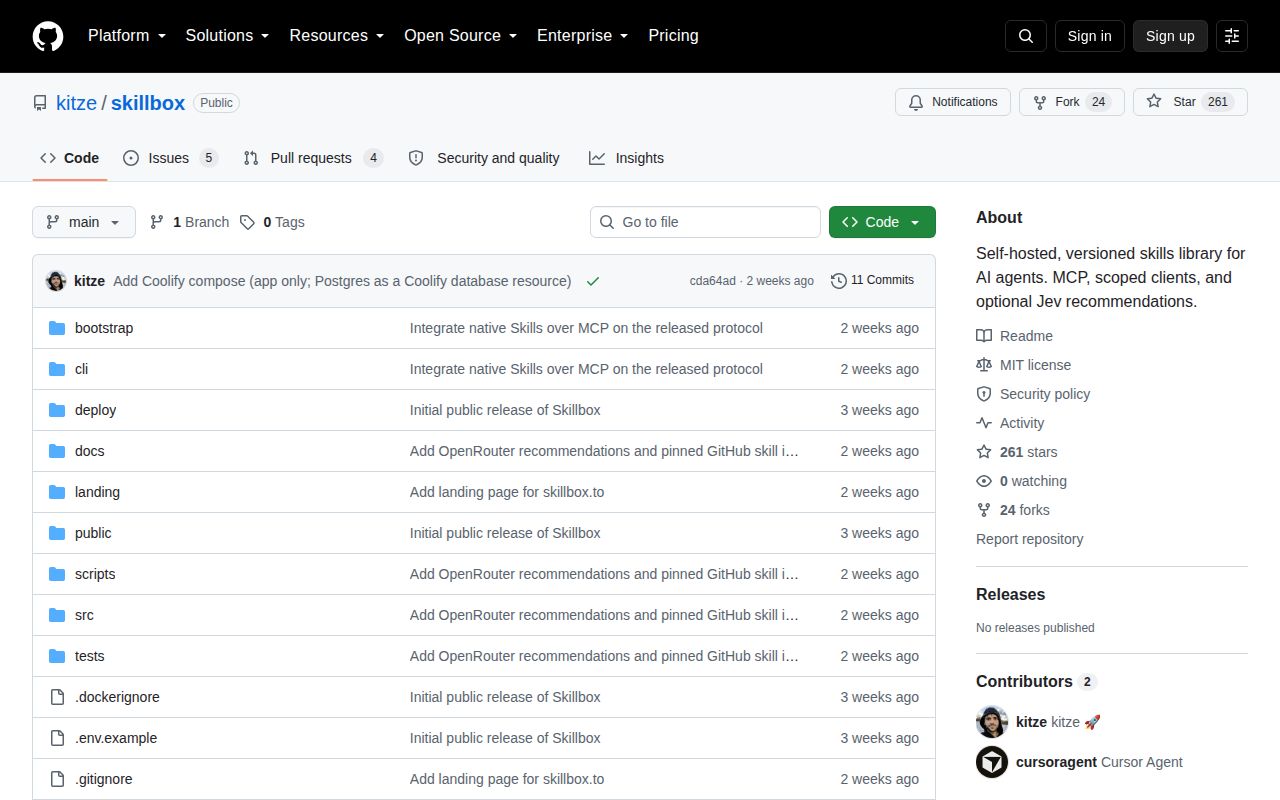This screenshot has height=800, width=1280.
Task: Click kitze contributor avatar in sidebar
Action: coord(992,722)
